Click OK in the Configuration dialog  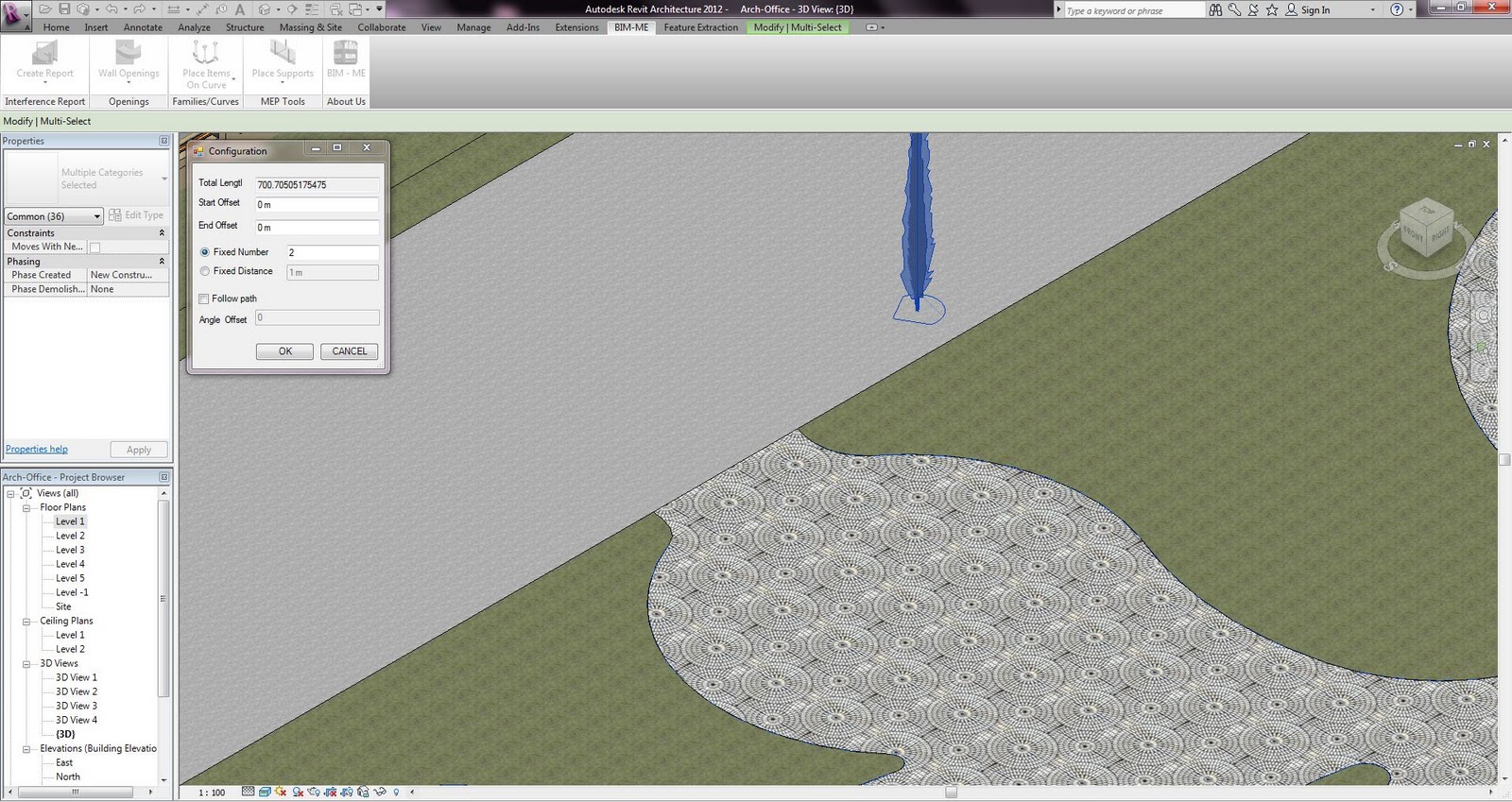(285, 351)
